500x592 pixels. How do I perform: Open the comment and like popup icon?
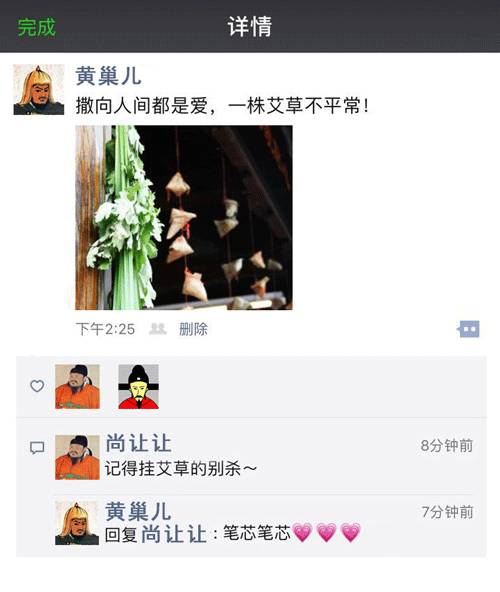pyautogui.click(x=468, y=329)
